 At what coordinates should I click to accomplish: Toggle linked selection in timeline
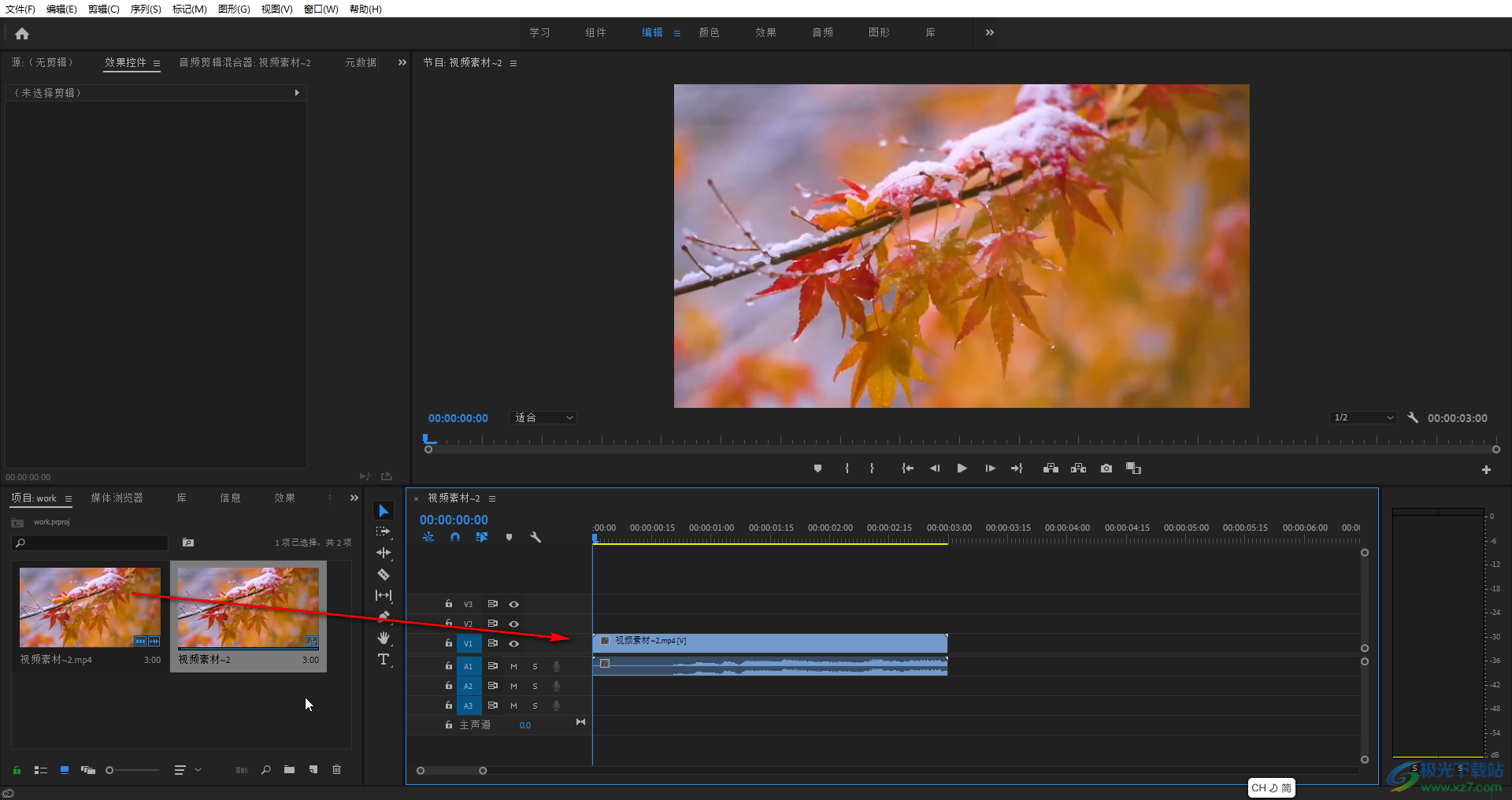[482, 537]
